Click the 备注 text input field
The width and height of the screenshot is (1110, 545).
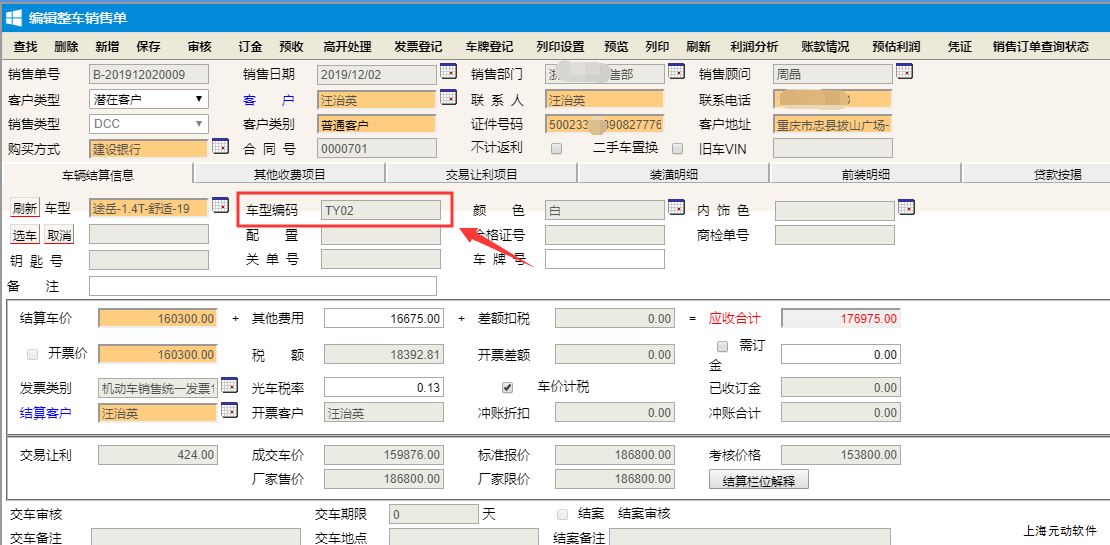tap(262, 286)
